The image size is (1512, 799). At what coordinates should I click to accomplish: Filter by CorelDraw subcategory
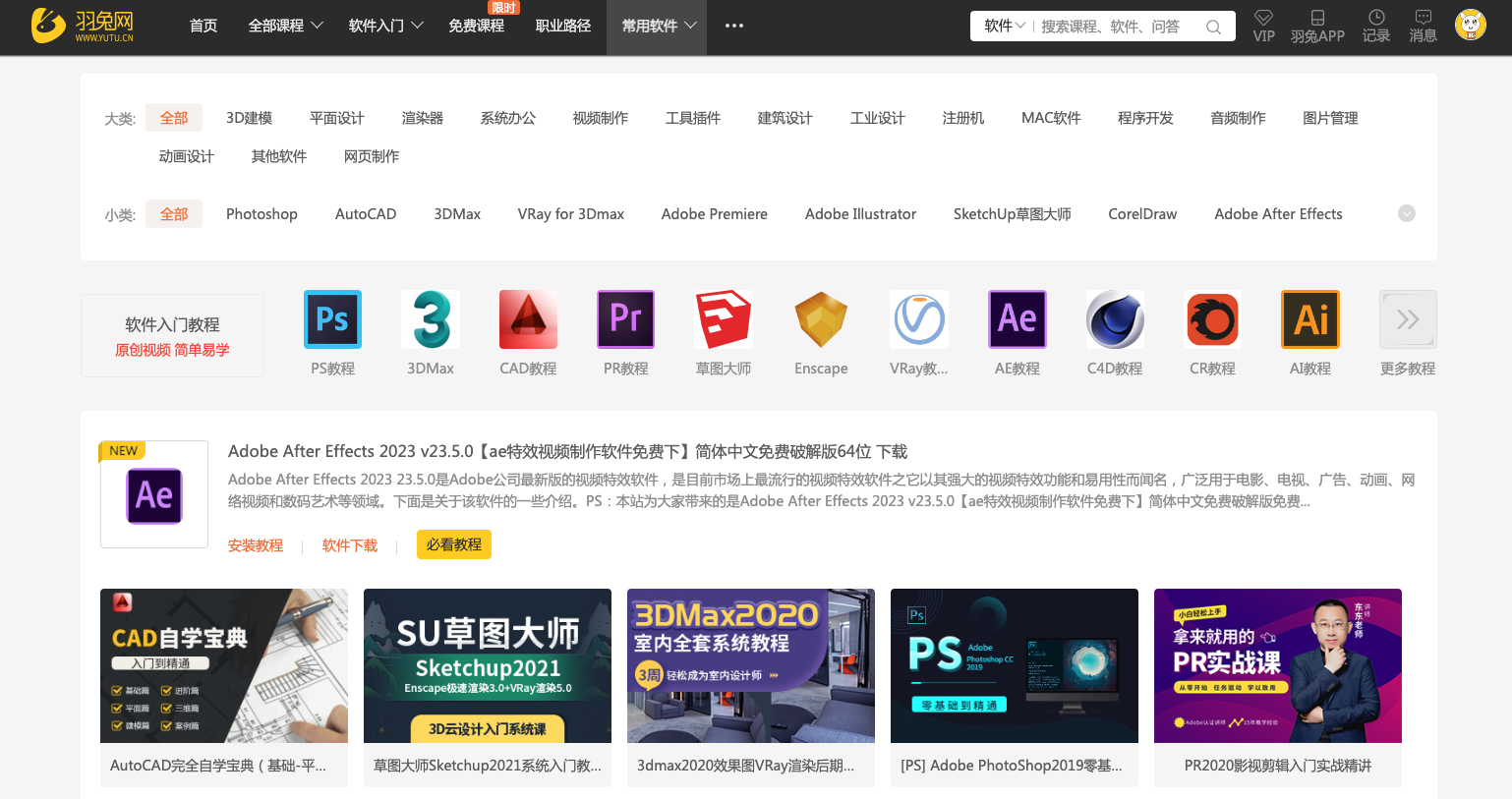point(1142,214)
